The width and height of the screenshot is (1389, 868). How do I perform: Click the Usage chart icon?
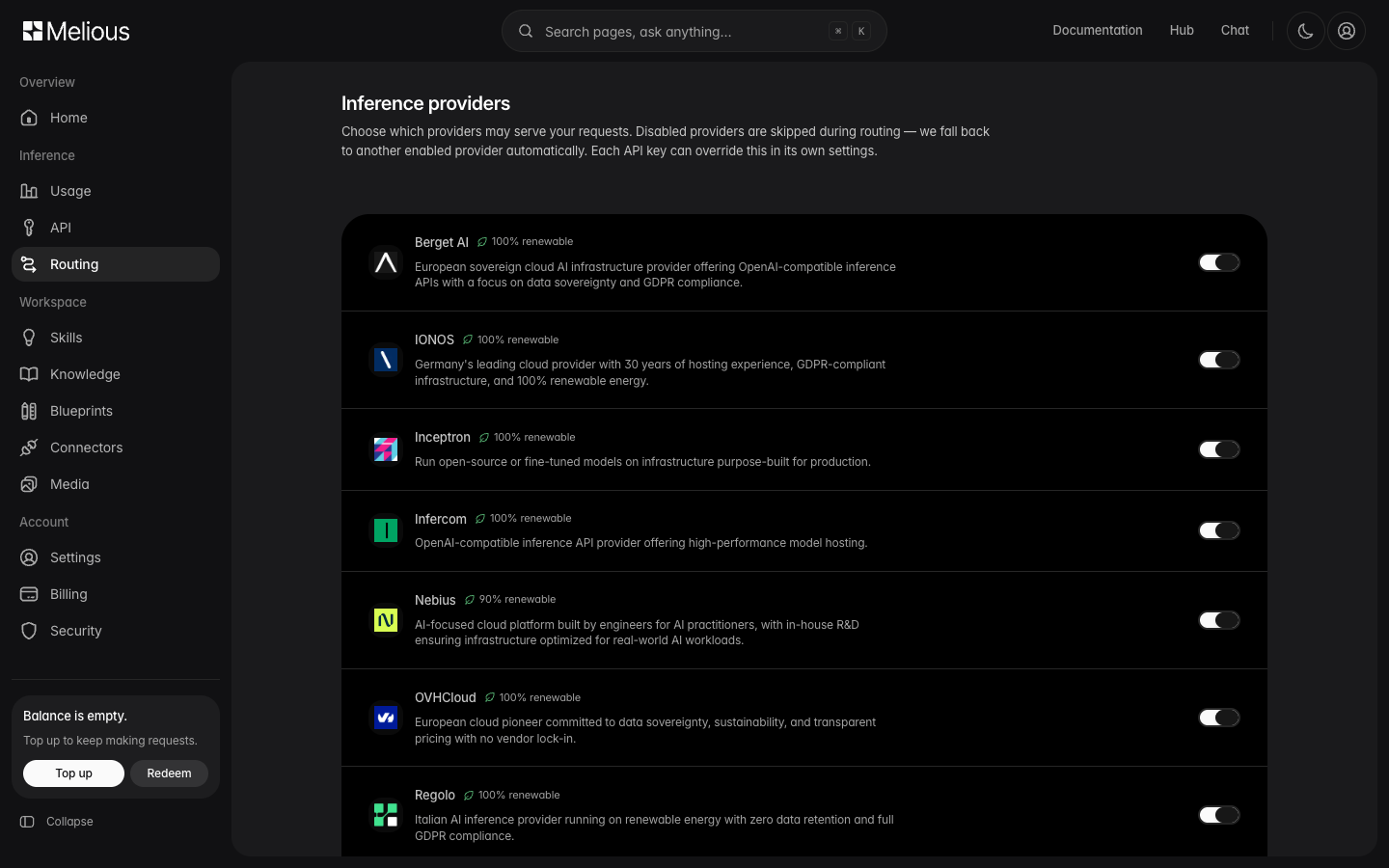click(x=29, y=191)
